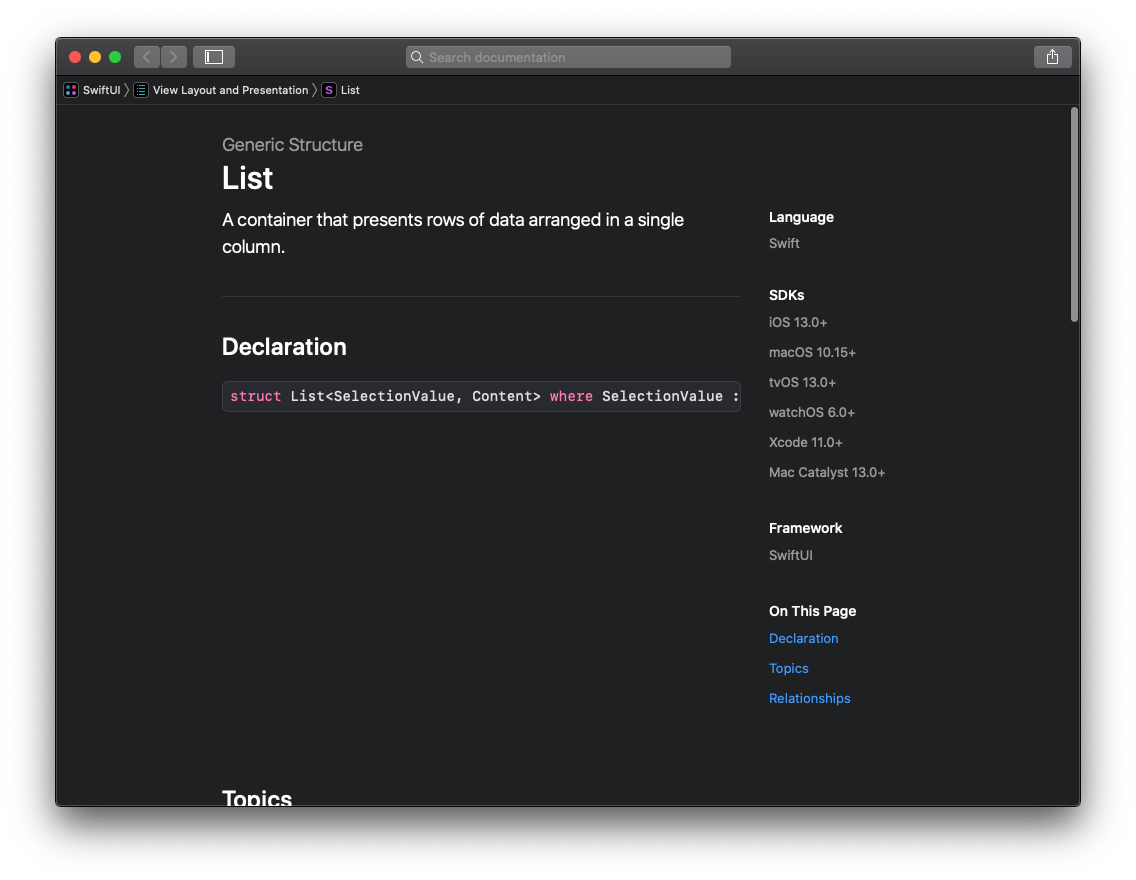
Task: Click the View Layout collection icon
Action: (141, 90)
